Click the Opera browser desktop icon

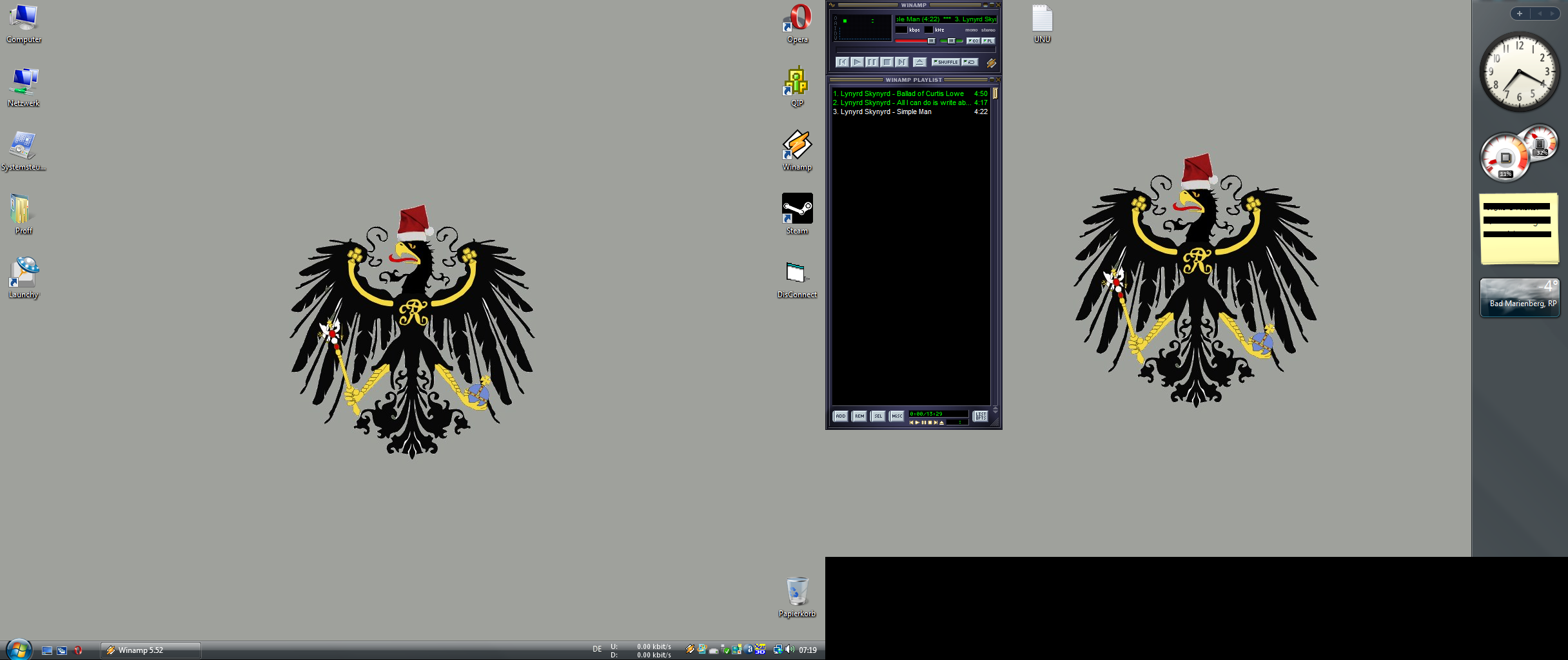[797, 18]
